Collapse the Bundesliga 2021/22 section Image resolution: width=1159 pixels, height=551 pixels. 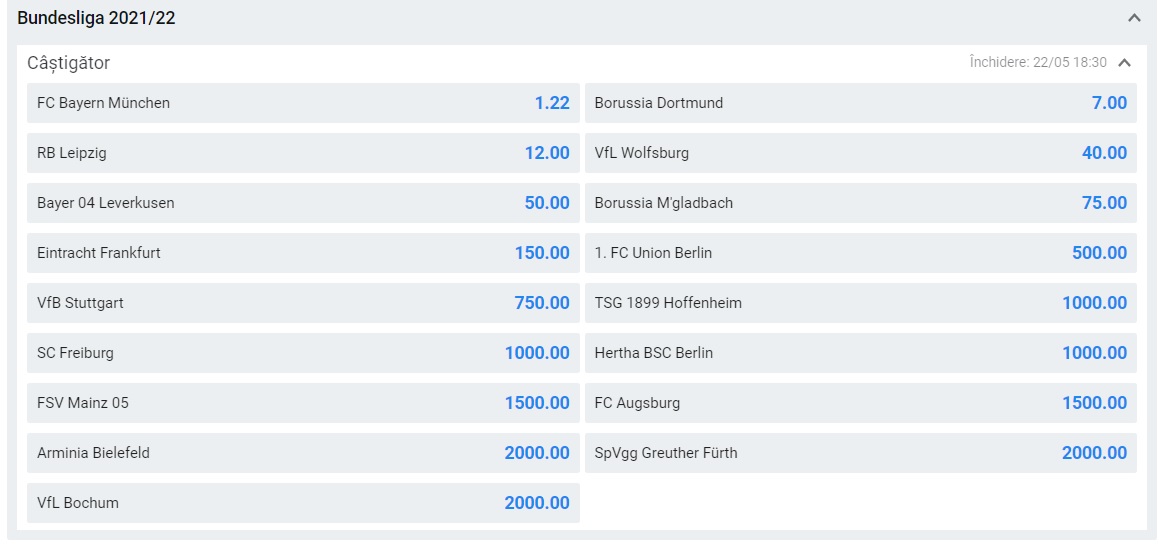tap(1133, 18)
